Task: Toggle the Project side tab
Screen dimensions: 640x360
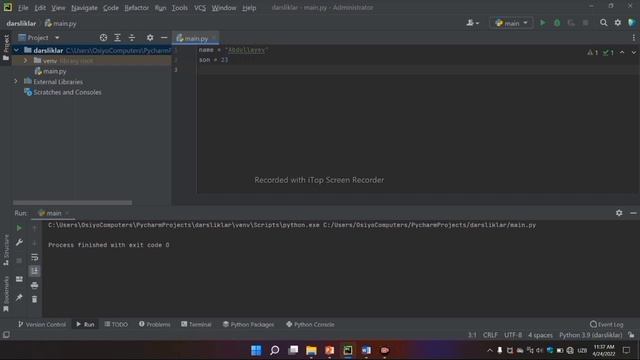Action: click(6, 48)
